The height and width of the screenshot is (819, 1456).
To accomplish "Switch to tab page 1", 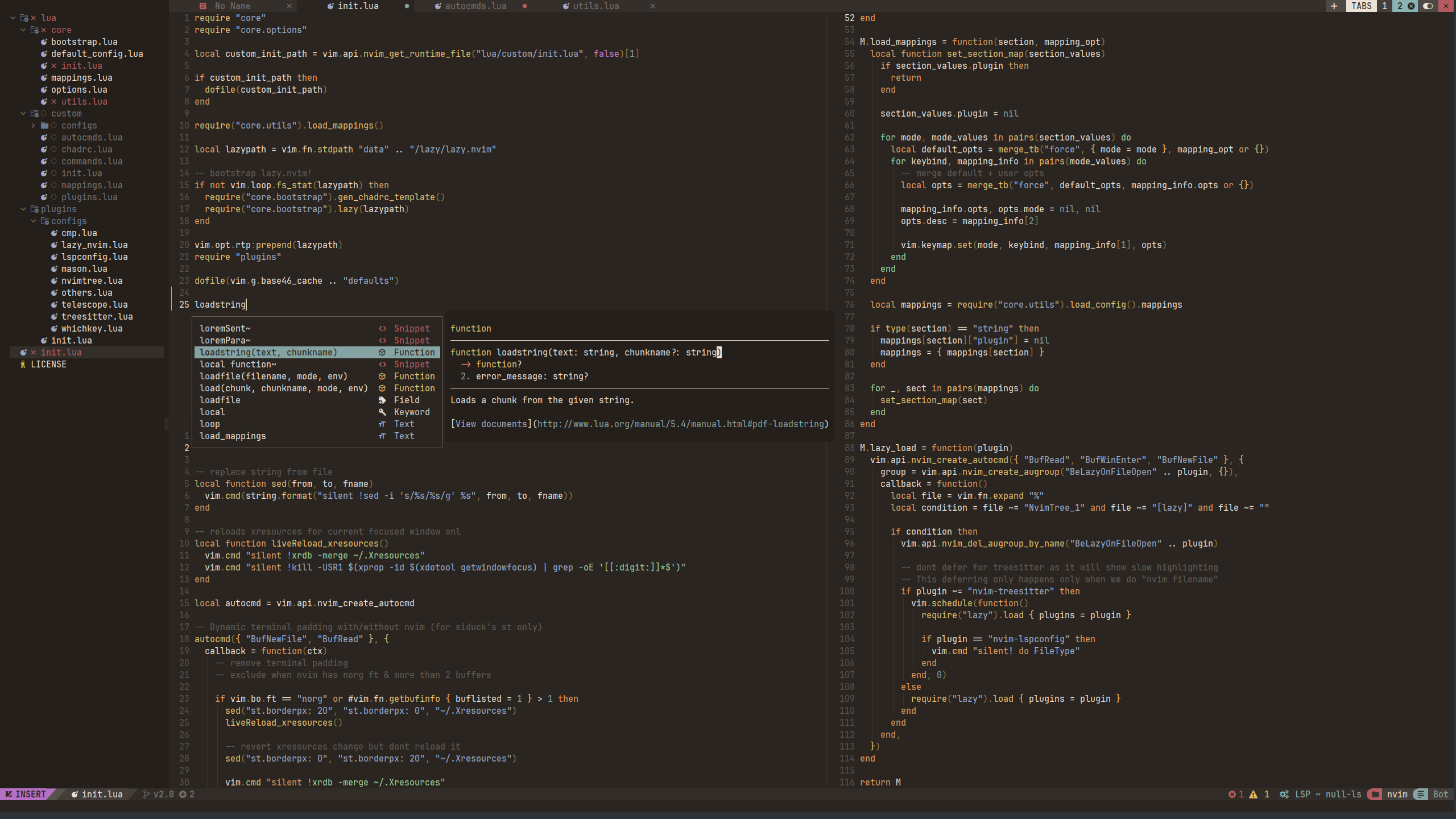I will pyautogui.click(x=1384, y=6).
